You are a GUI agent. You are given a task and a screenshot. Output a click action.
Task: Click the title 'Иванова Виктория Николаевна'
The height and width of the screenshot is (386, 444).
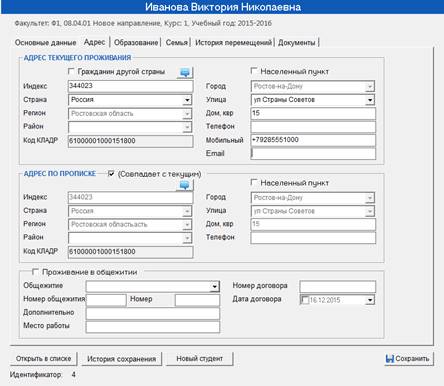[x=223, y=7]
